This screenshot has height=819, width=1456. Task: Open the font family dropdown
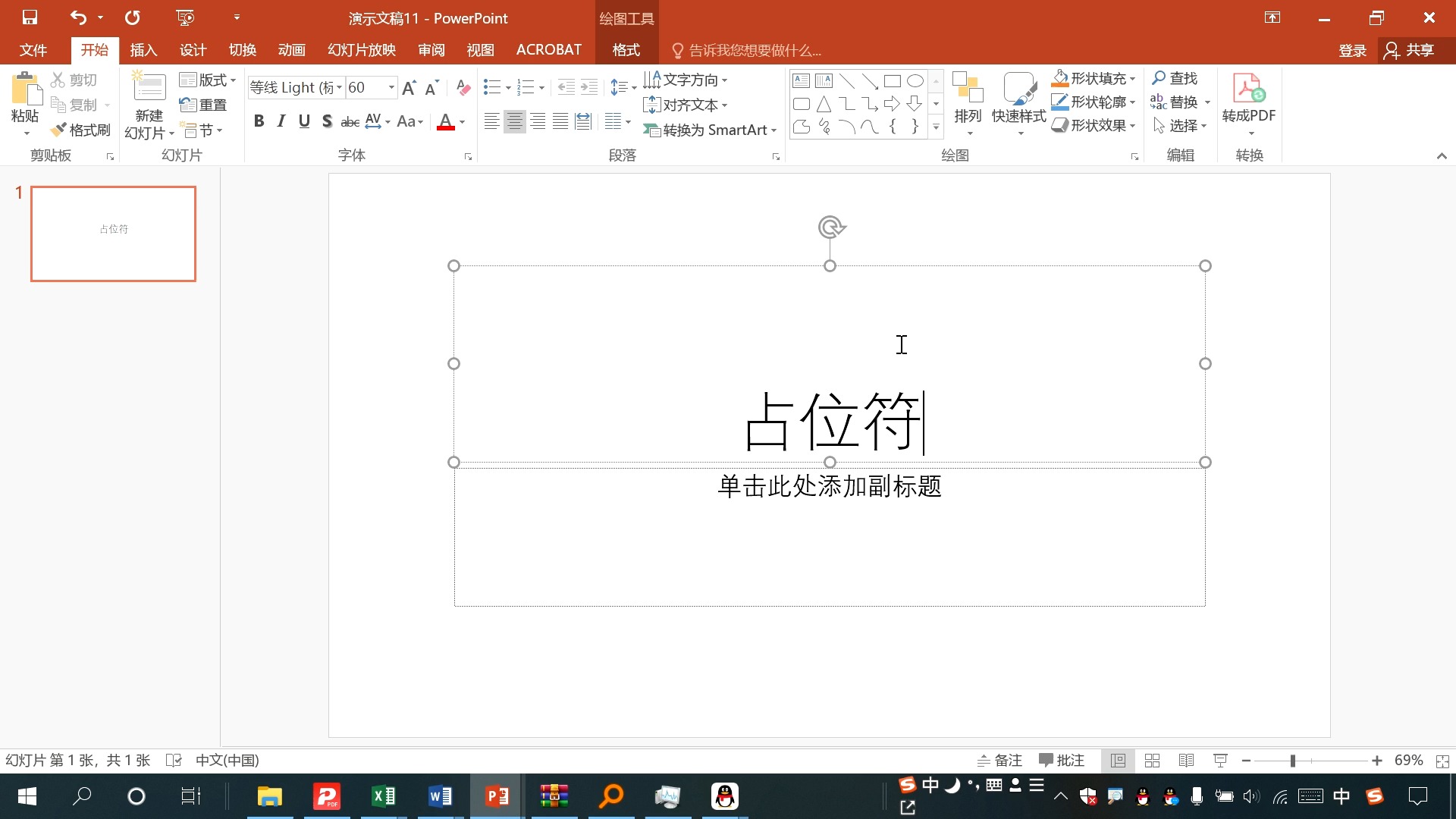[338, 87]
